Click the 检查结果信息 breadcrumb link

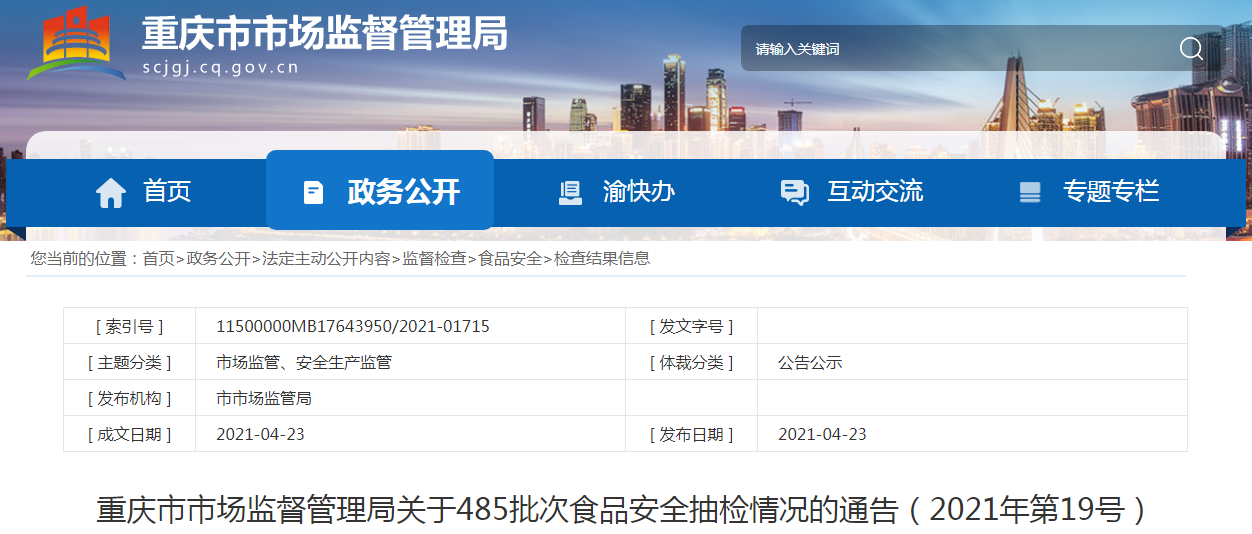tap(602, 258)
